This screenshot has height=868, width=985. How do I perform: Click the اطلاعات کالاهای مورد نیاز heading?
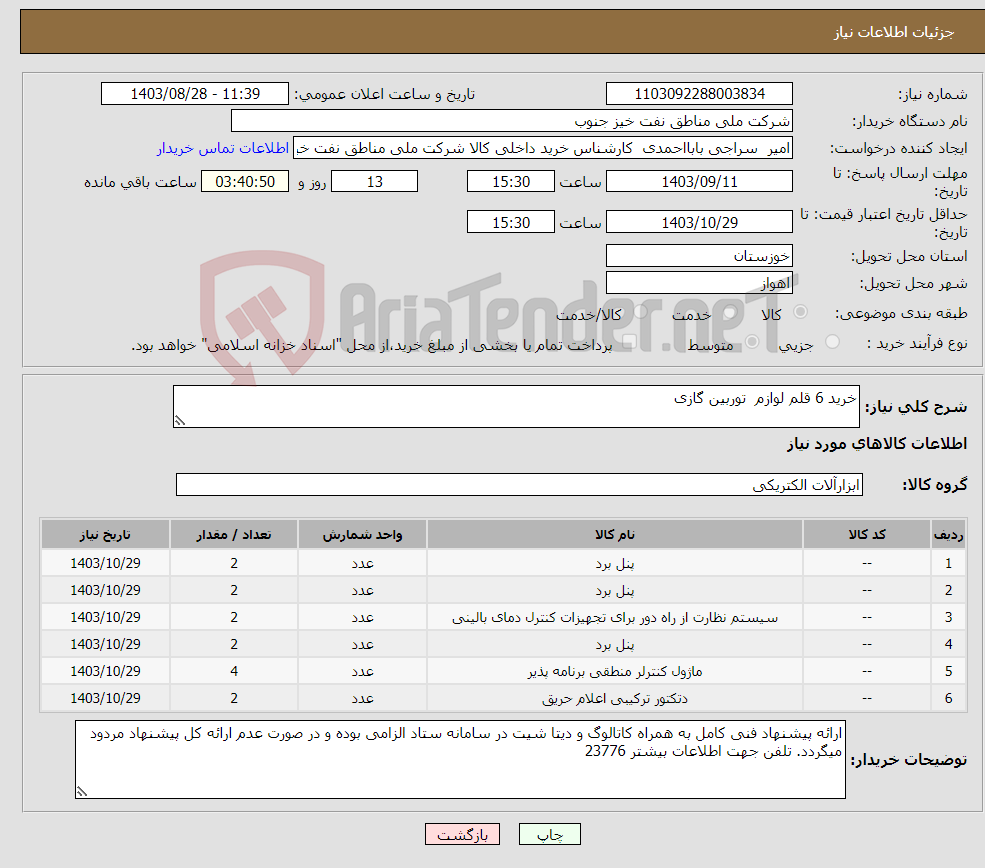(x=876, y=444)
